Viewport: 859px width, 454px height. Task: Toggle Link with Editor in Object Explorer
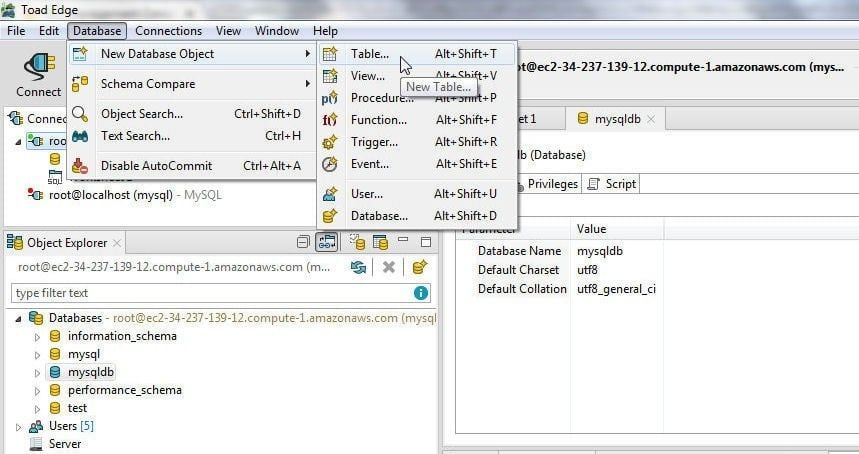pos(327,242)
